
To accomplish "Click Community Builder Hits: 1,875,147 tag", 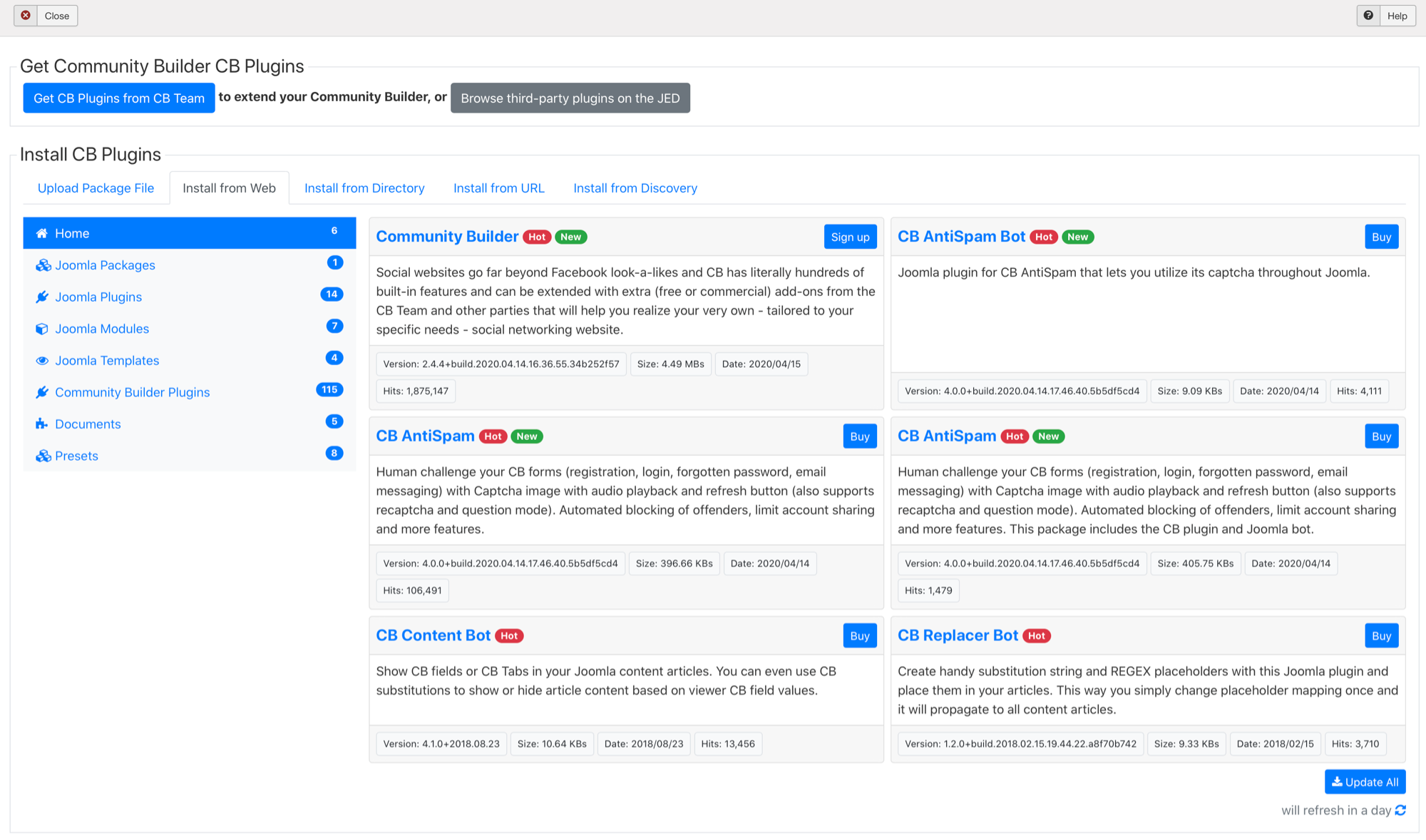I will pos(416,391).
